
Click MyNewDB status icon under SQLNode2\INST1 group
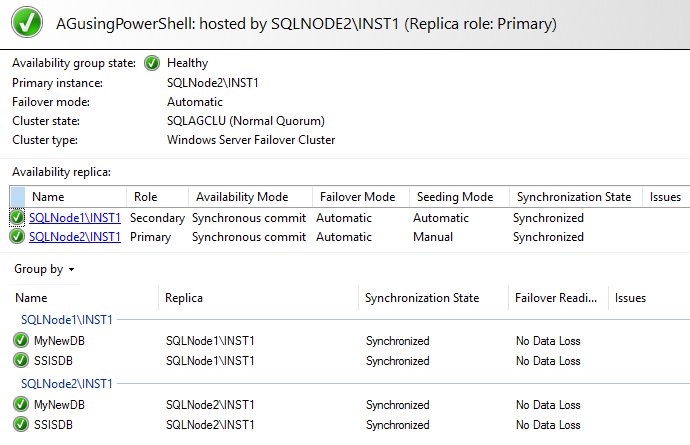pos(22,405)
